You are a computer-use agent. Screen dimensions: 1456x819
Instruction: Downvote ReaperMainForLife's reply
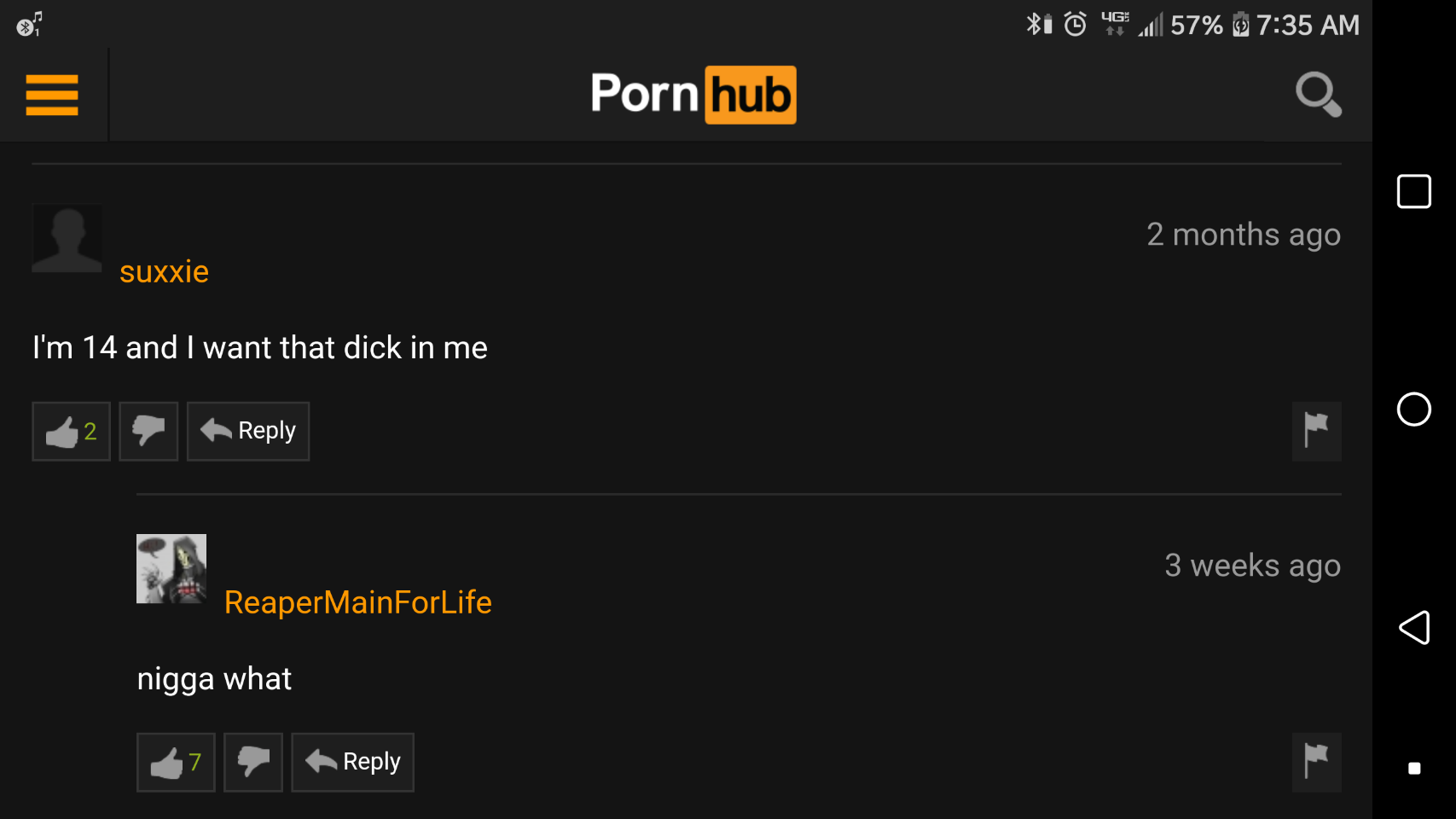[253, 763]
